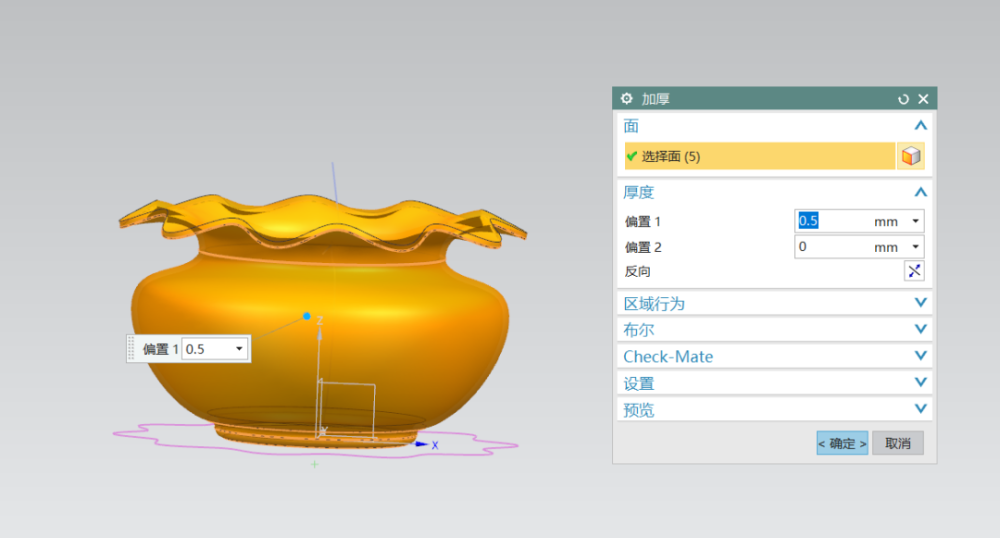Click the grip handle of the on-screen 偏置 1 box
Screen dimensions: 1000x538
pyautogui.click(x=131, y=349)
